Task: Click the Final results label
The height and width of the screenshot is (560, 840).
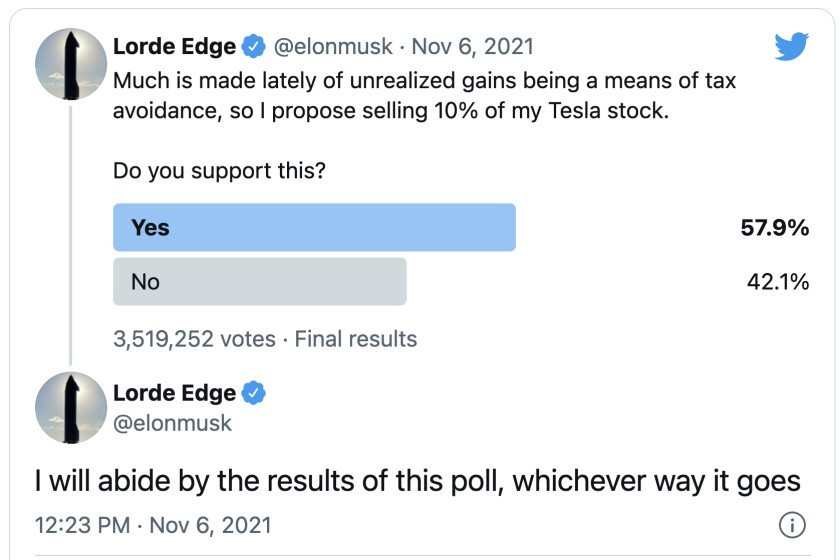Action: (356, 339)
